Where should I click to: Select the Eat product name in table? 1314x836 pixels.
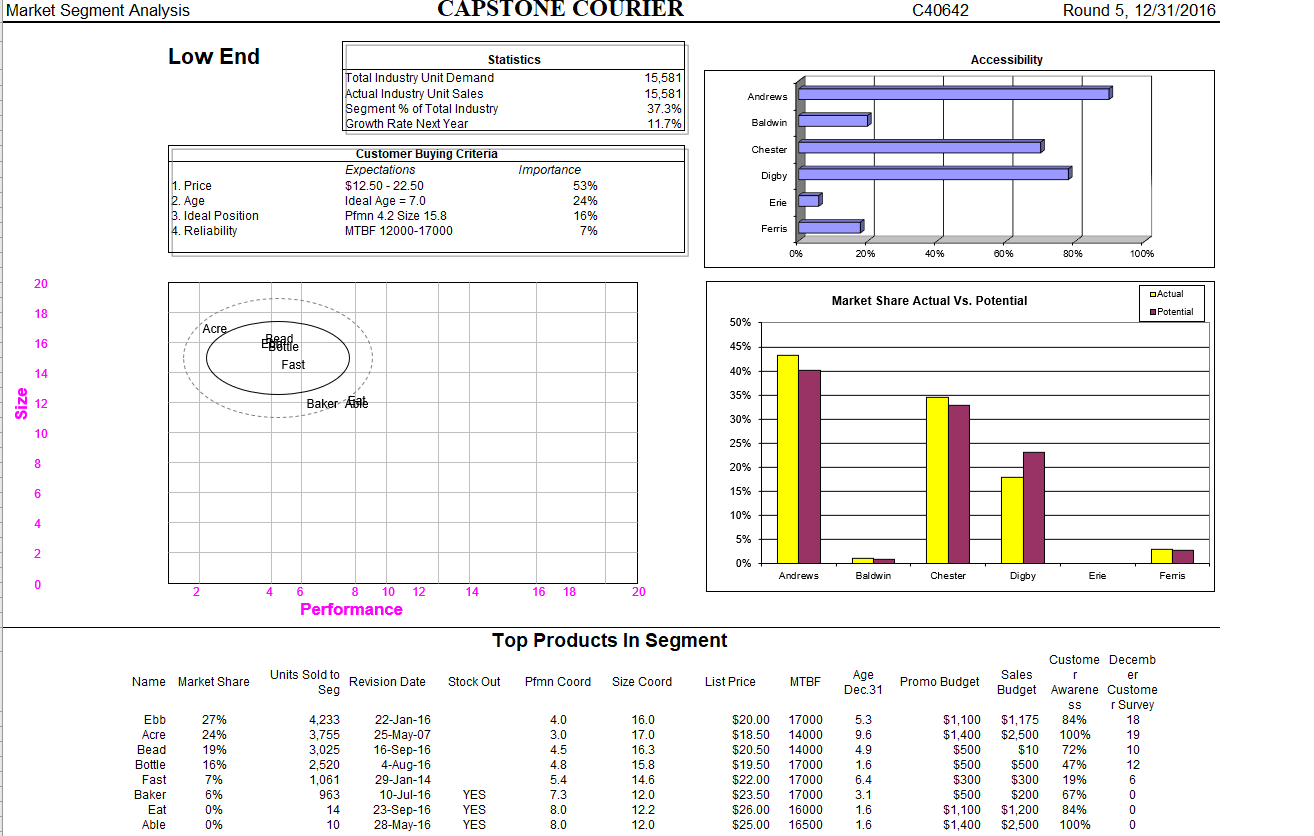tap(158, 810)
